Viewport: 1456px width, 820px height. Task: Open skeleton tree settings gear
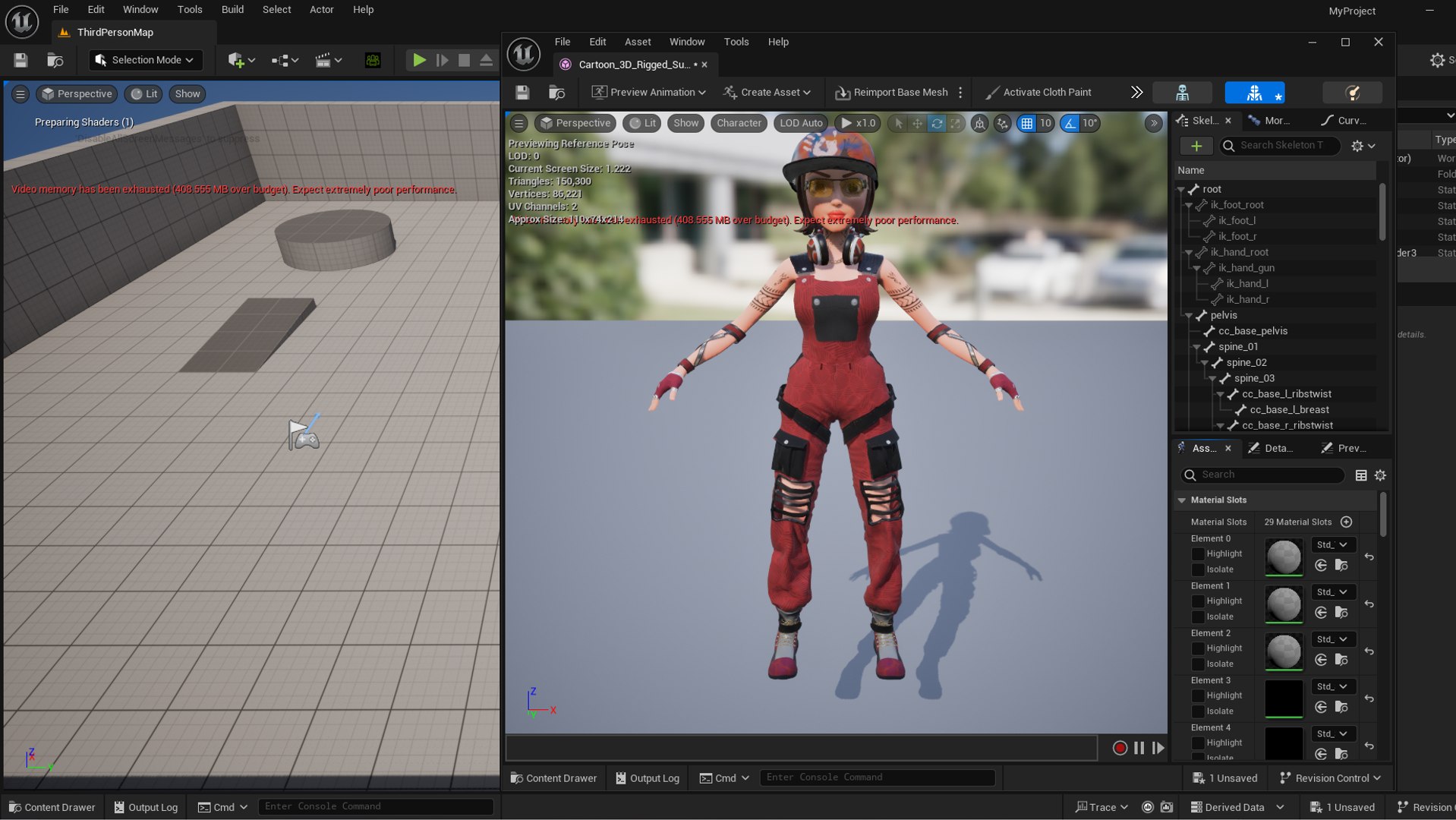pos(1363,146)
